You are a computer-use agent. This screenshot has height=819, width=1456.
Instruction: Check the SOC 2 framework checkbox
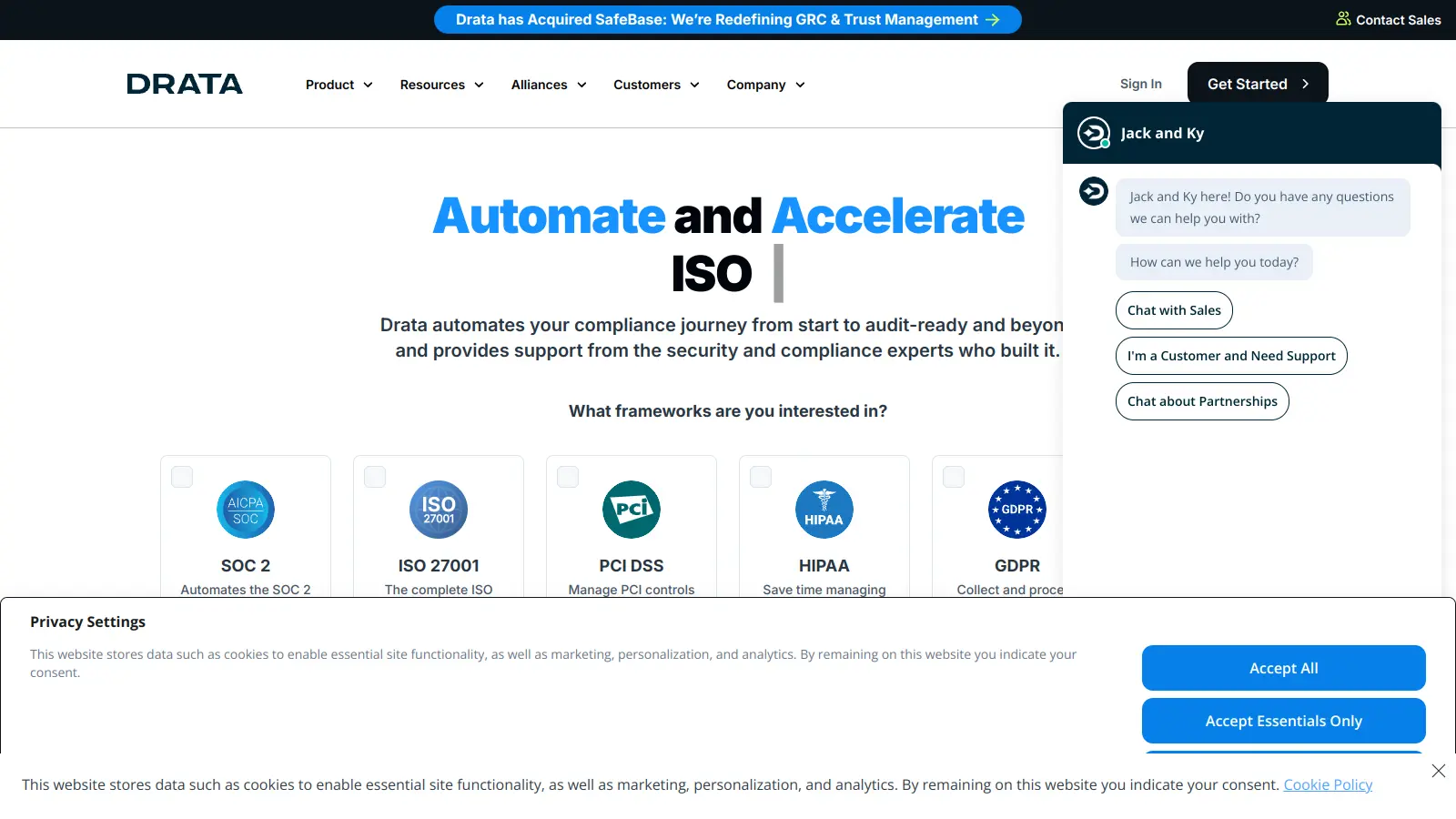(182, 477)
